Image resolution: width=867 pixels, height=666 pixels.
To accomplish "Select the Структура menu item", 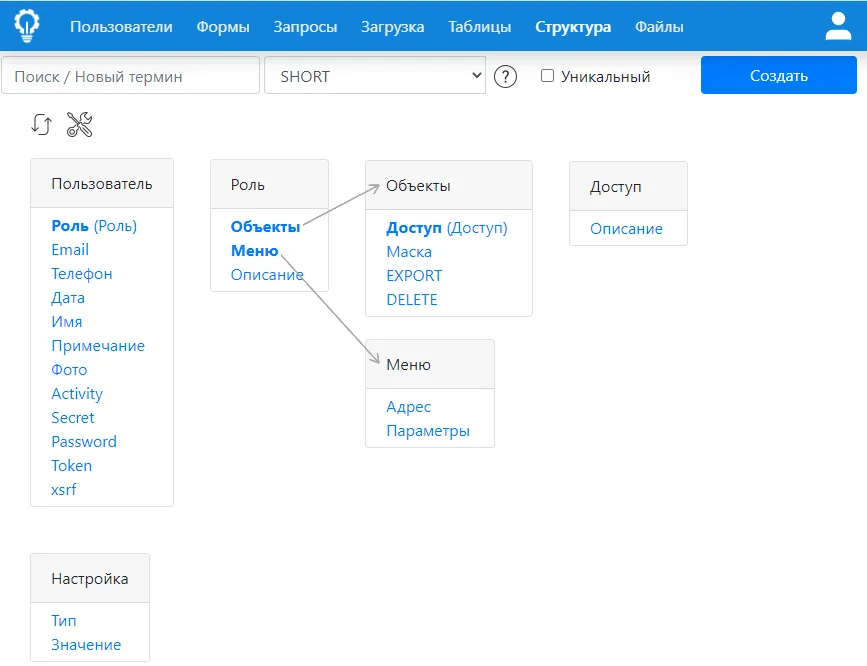I will (573, 27).
